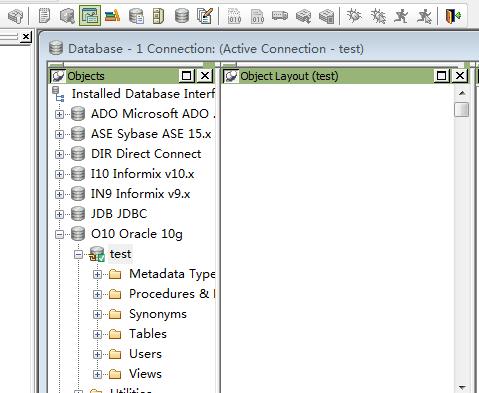Image resolution: width=479 pixels, height=393 pixels.
Task: Click the Object Layout scrollbar thumb
Action: click(x=462, y=110)
